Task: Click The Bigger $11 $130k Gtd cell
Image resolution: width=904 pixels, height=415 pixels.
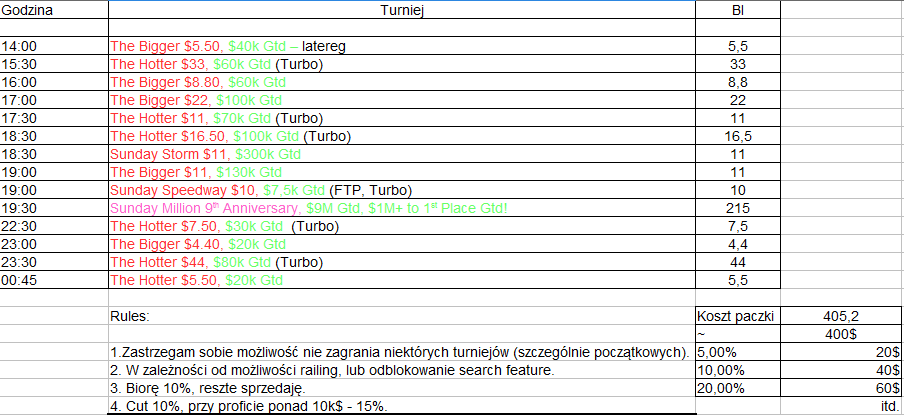Action: [402, 172]
